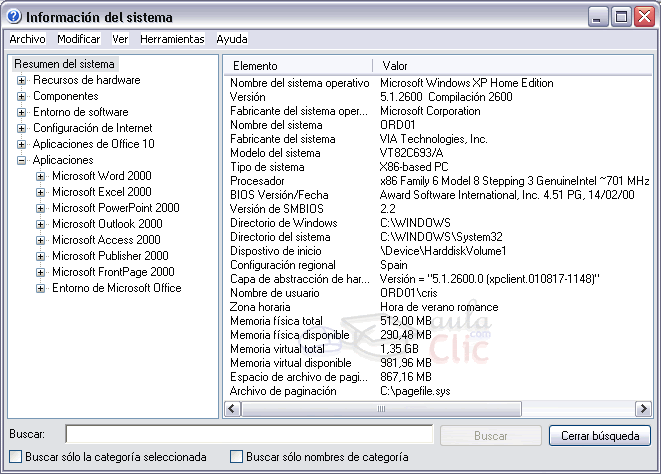Expand Recursos de hardware node

click(21, 80)
